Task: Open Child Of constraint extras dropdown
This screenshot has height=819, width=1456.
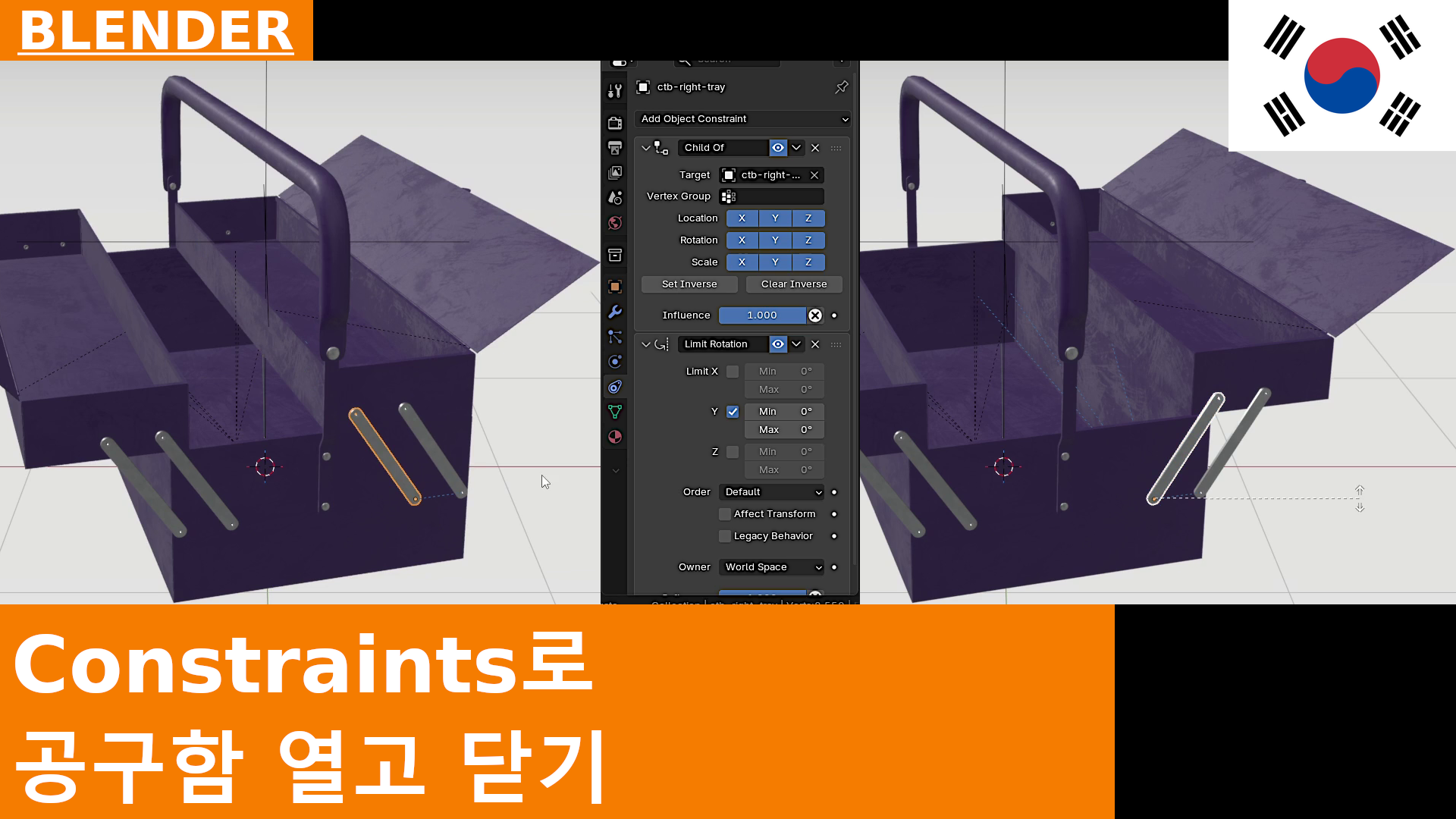Action: (796, 148)
